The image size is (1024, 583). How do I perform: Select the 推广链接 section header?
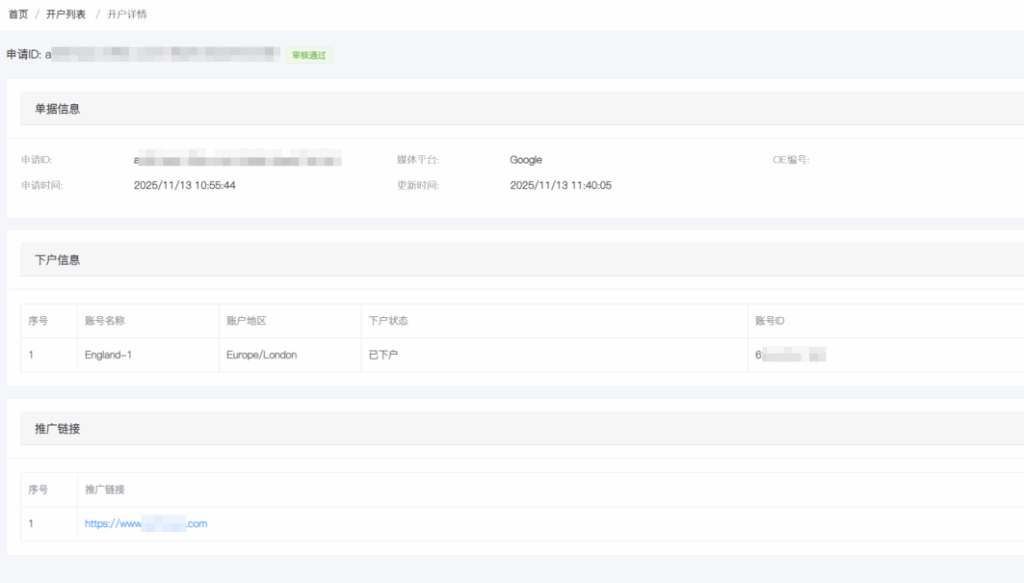pyautogui.click(x=58, y=428)
